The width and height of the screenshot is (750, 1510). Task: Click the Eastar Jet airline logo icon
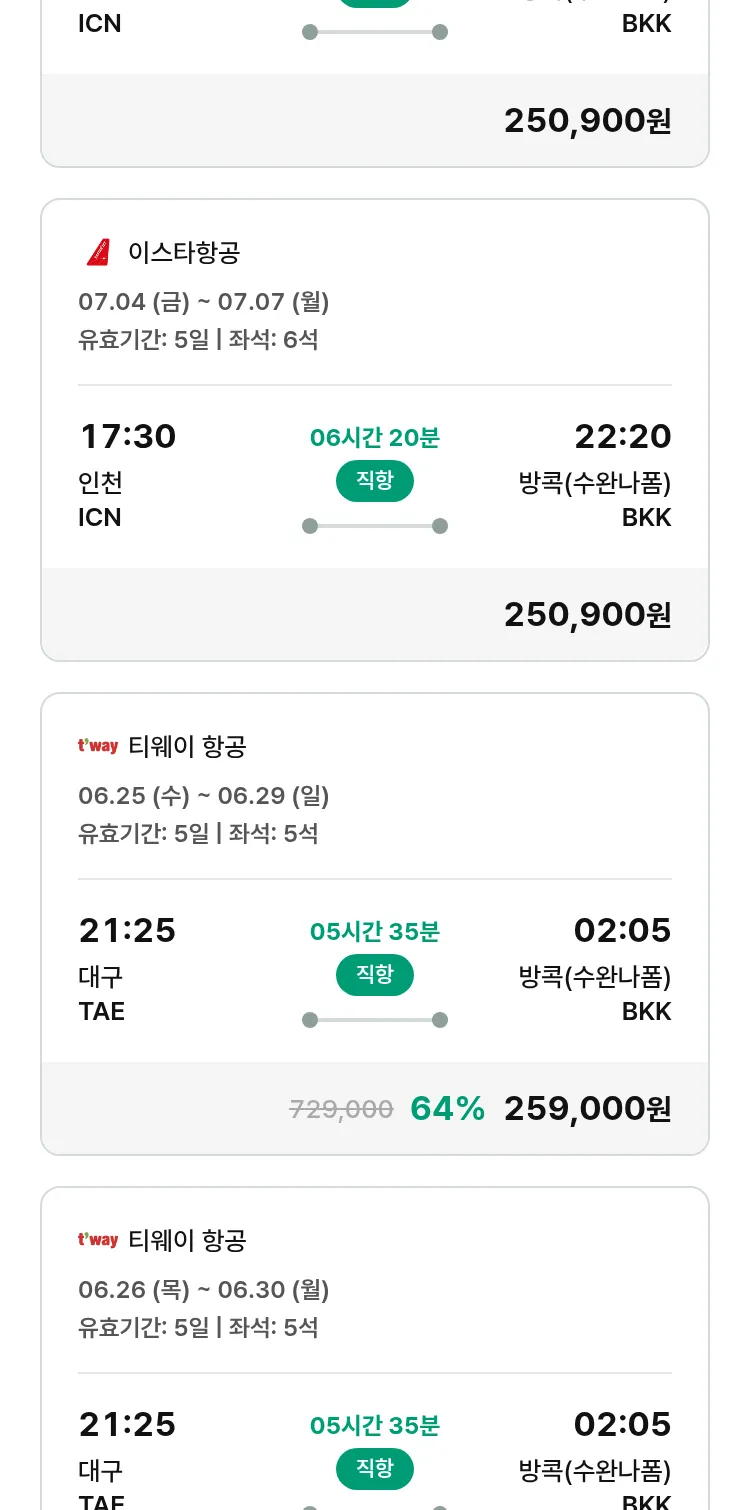click(98, 252)
